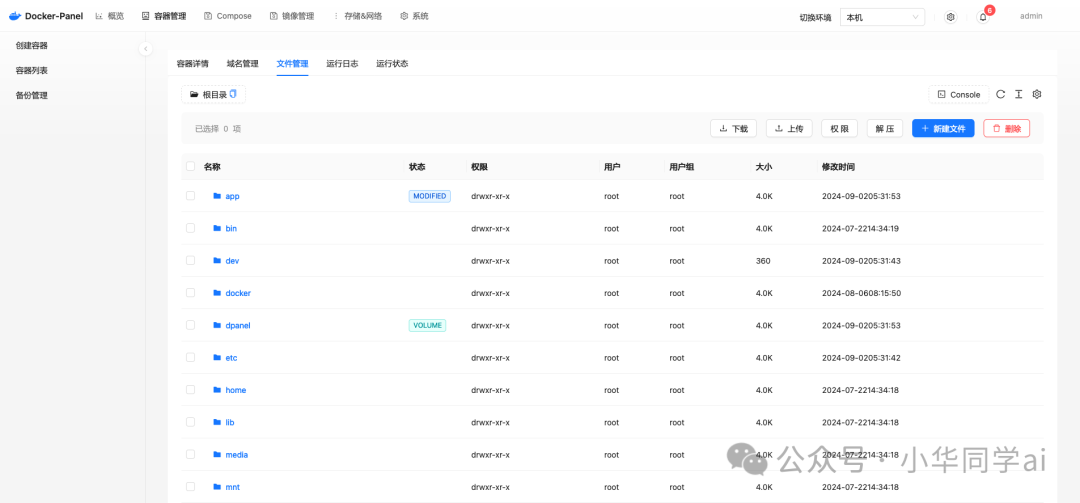
Task: Click the 根目录 breadcrumb button
Action: click(x=214, y=94)
